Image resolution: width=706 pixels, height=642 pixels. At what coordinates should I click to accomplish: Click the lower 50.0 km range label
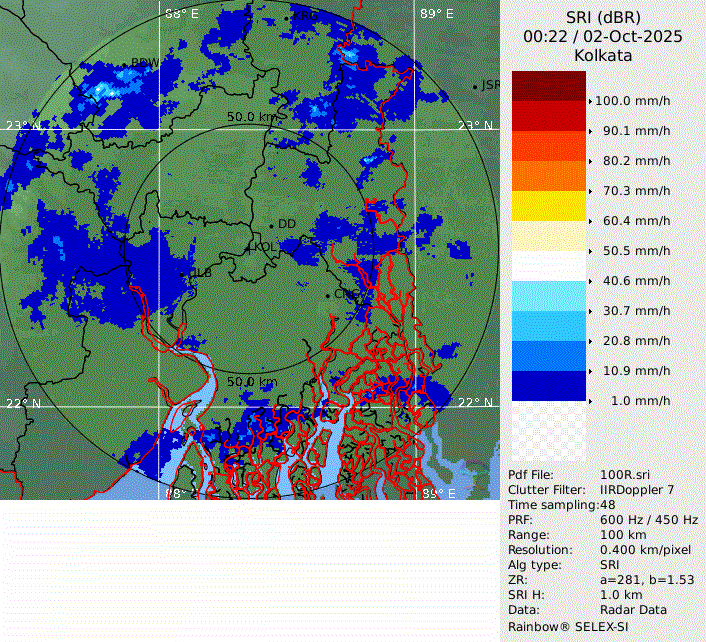point(252,382)
